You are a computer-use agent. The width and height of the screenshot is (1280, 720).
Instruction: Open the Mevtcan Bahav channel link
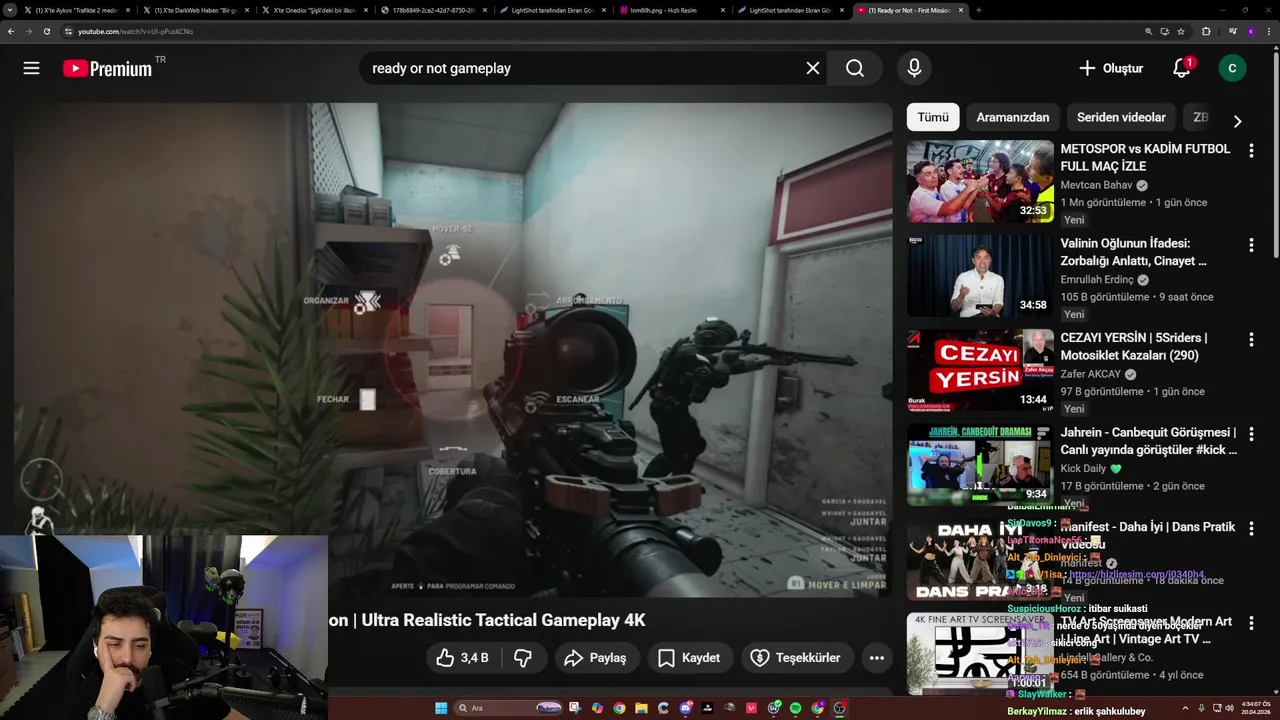point(1097,185)
